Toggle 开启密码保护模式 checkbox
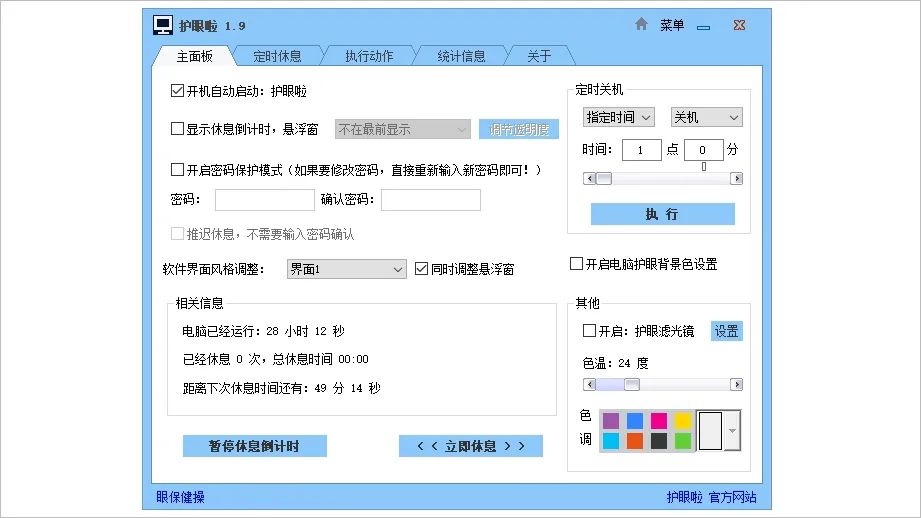This screenshot has height=518, width=921. (177, 170)
